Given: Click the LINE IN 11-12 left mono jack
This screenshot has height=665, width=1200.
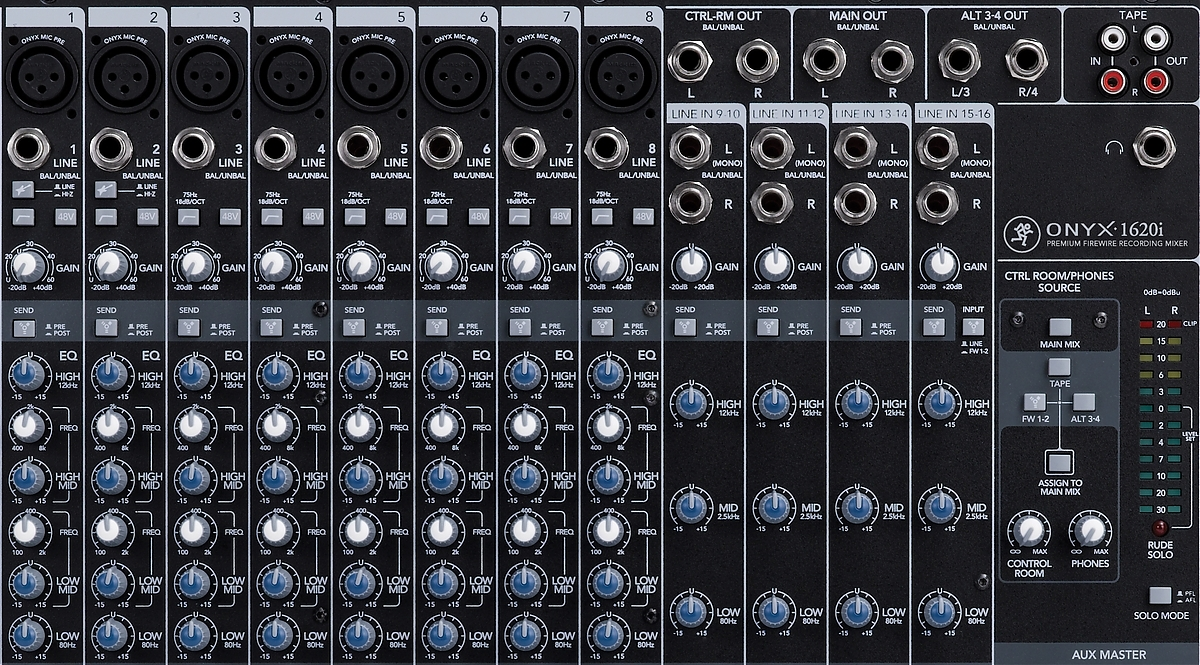Looking at the screenshot, I should 771,150.
